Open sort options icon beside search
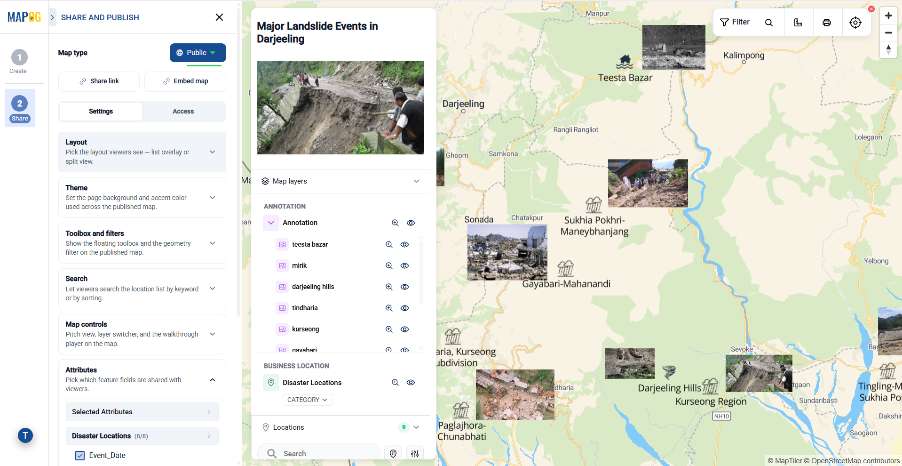The width and height of the screenshot is (902, 466). [415, 453]
